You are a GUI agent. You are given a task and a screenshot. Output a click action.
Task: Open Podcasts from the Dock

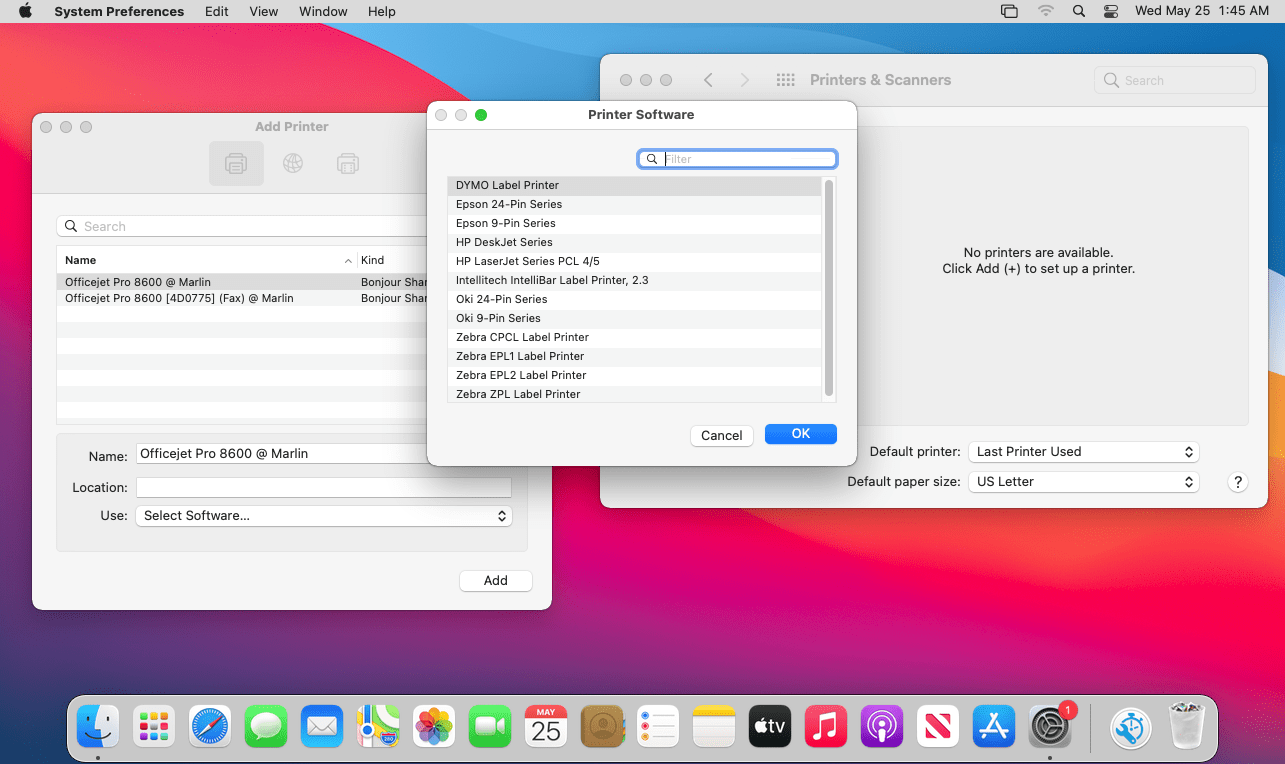point(882,726)
